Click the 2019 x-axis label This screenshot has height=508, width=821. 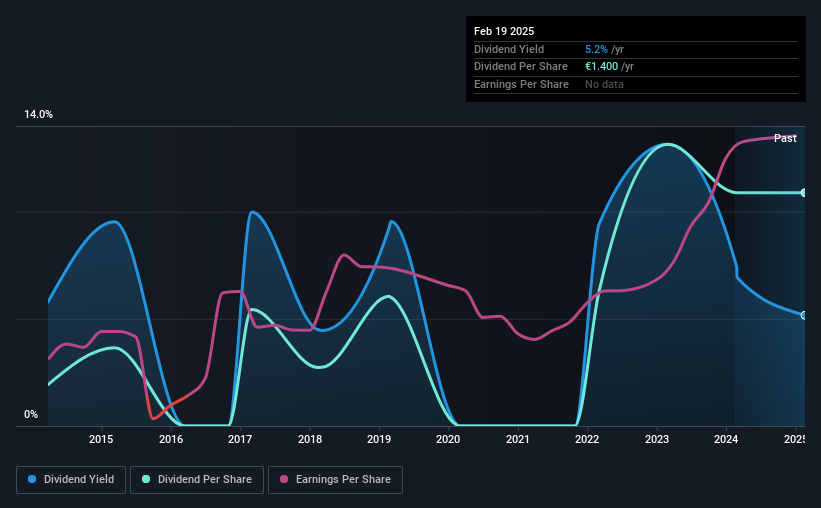(379, 439)
